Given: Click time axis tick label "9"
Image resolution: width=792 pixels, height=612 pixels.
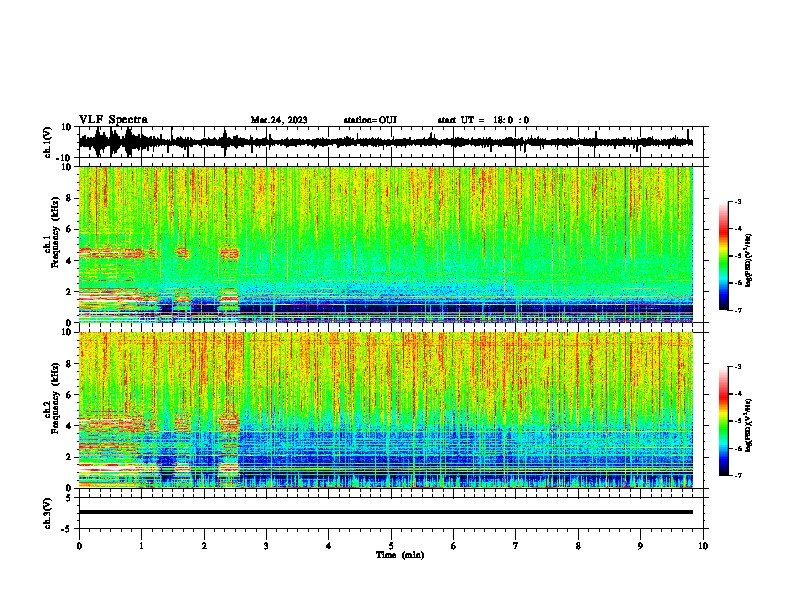Looking at the screenshot, I should point(640,546).
